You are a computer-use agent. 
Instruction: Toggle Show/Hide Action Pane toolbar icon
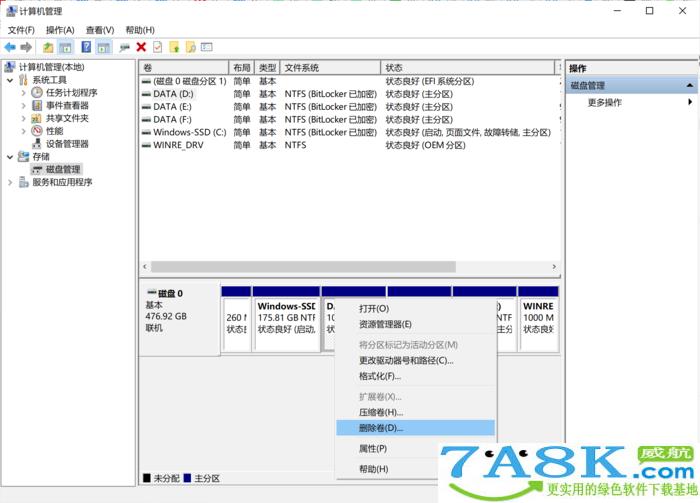click(104, 47)
